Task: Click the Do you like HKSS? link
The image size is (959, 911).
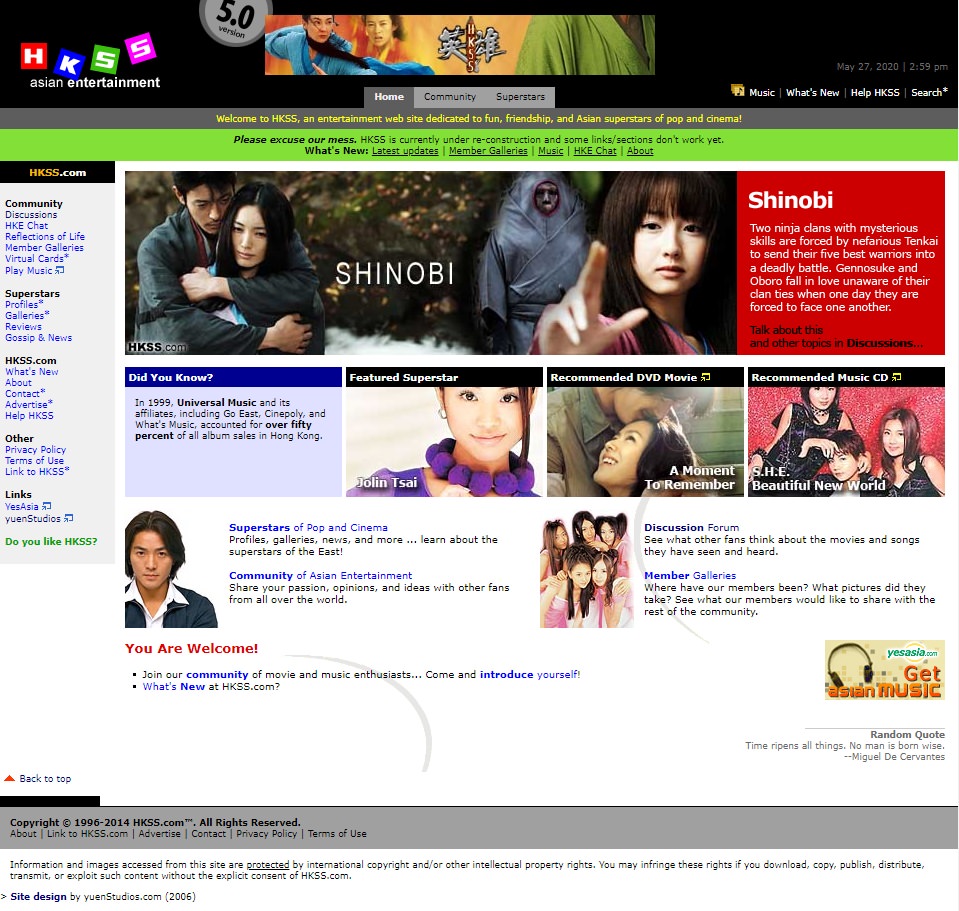Action: 51,541
